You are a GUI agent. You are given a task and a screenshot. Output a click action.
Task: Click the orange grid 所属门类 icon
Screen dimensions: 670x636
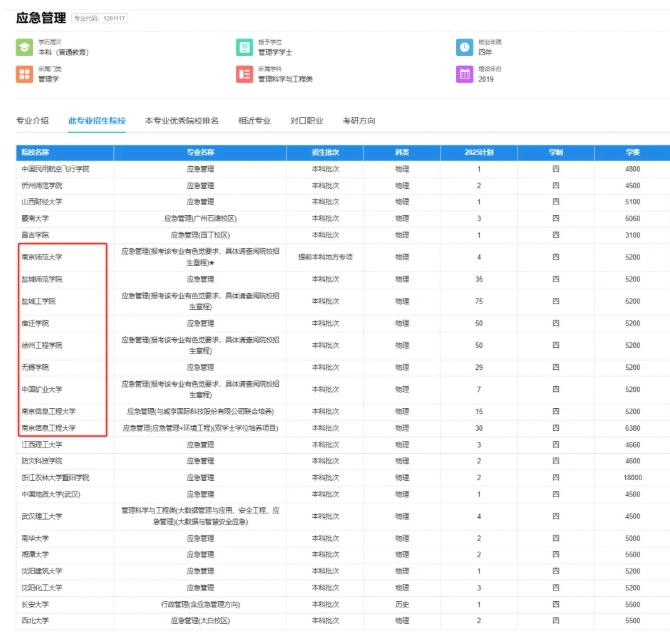point(24,74)
